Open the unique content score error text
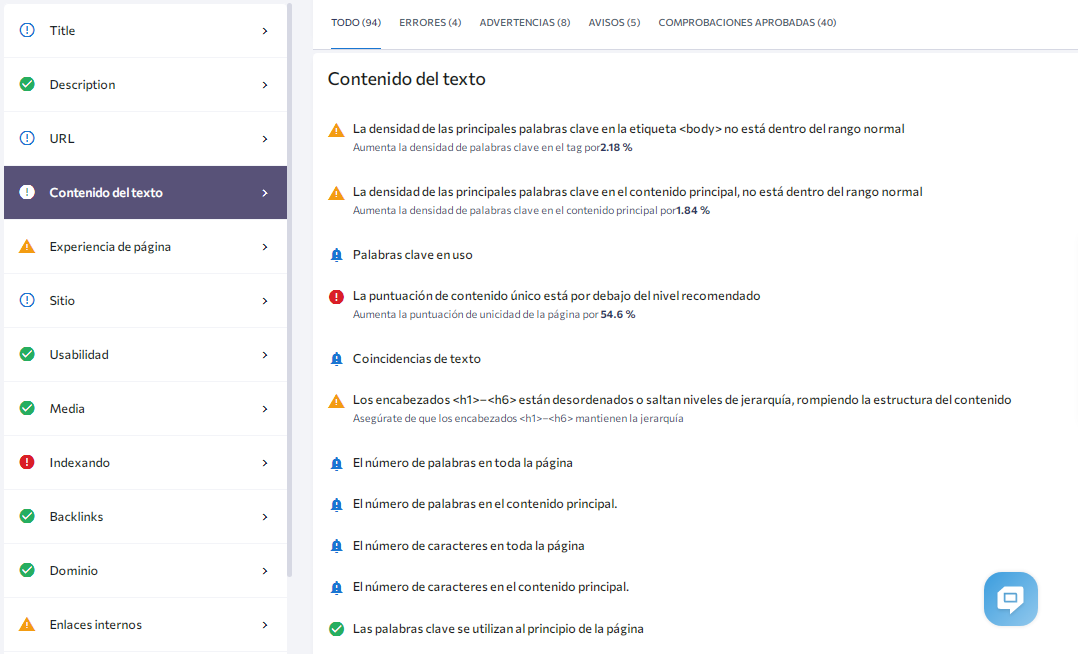 tap(556, 296)
